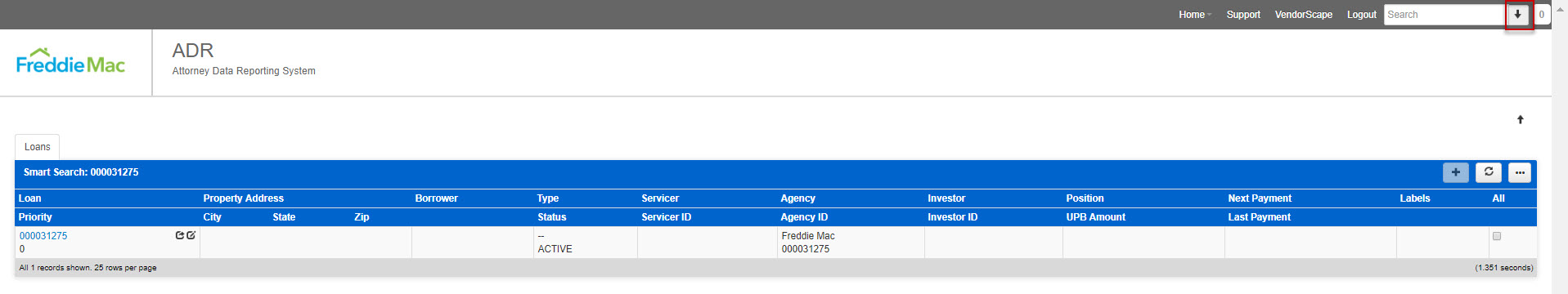Click the open-loan arrow icon in the loan row

click(x=180, y=235)
